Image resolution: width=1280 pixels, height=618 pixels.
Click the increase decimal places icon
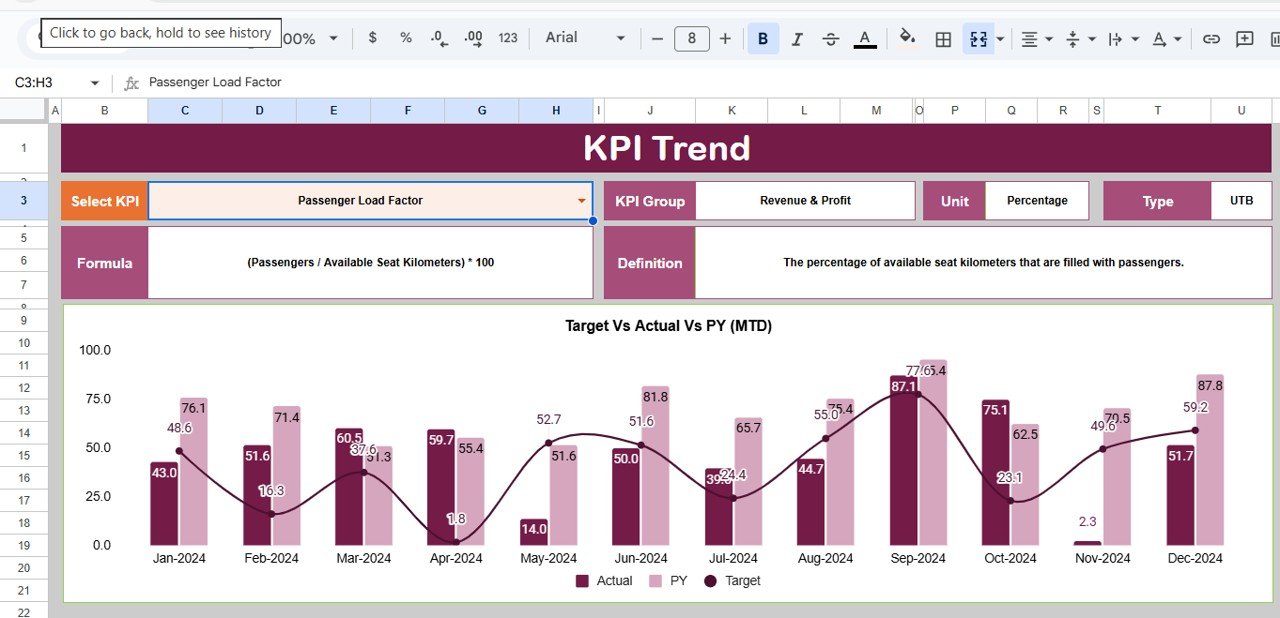point(474,38)
